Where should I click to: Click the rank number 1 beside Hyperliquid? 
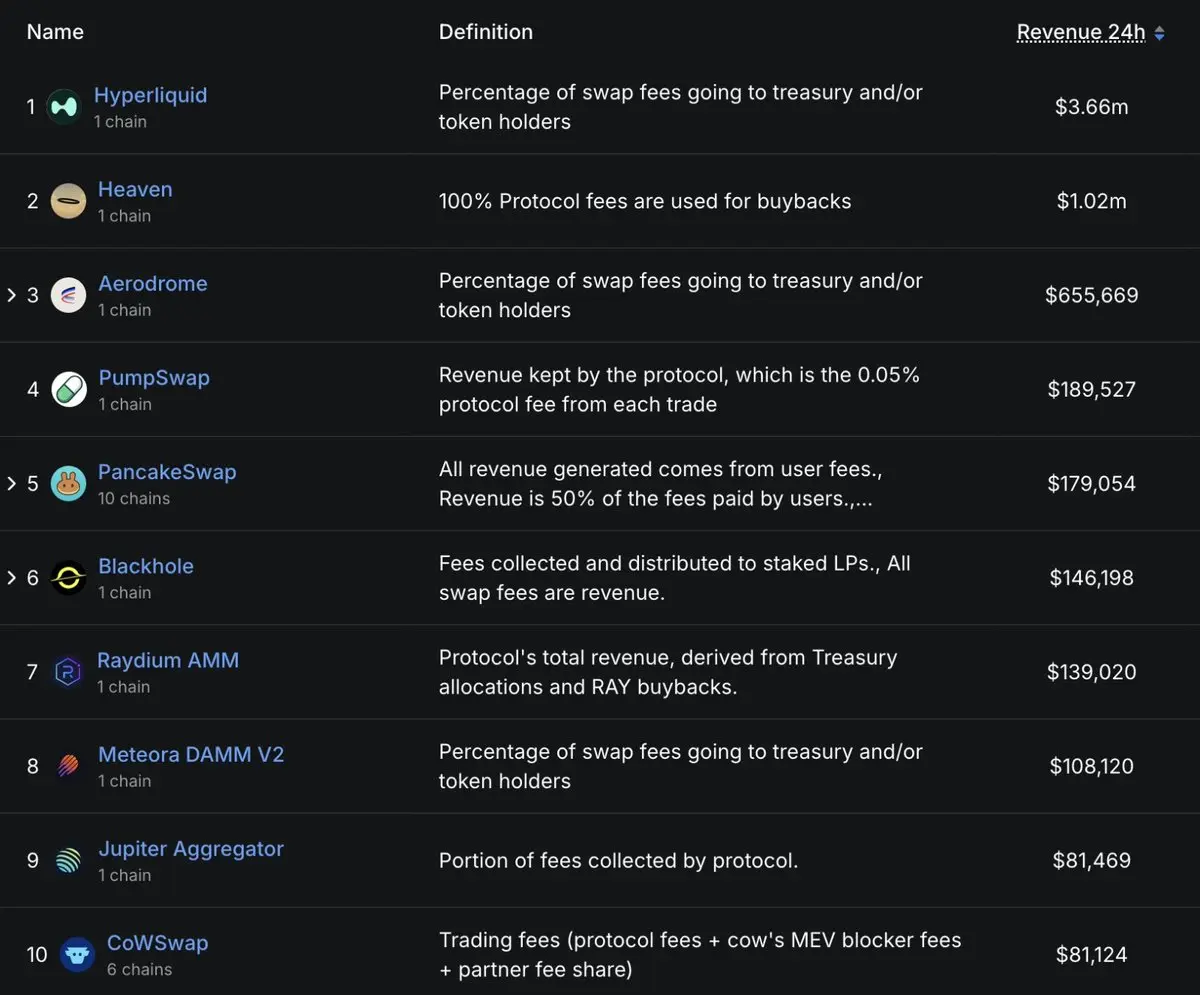click(31, 107)
